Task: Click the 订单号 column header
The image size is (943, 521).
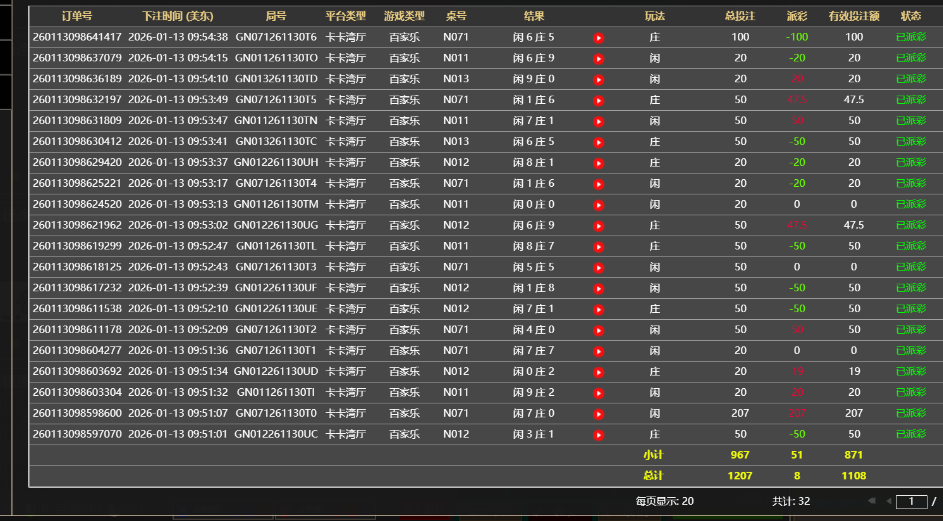Action: pos(77,16)
